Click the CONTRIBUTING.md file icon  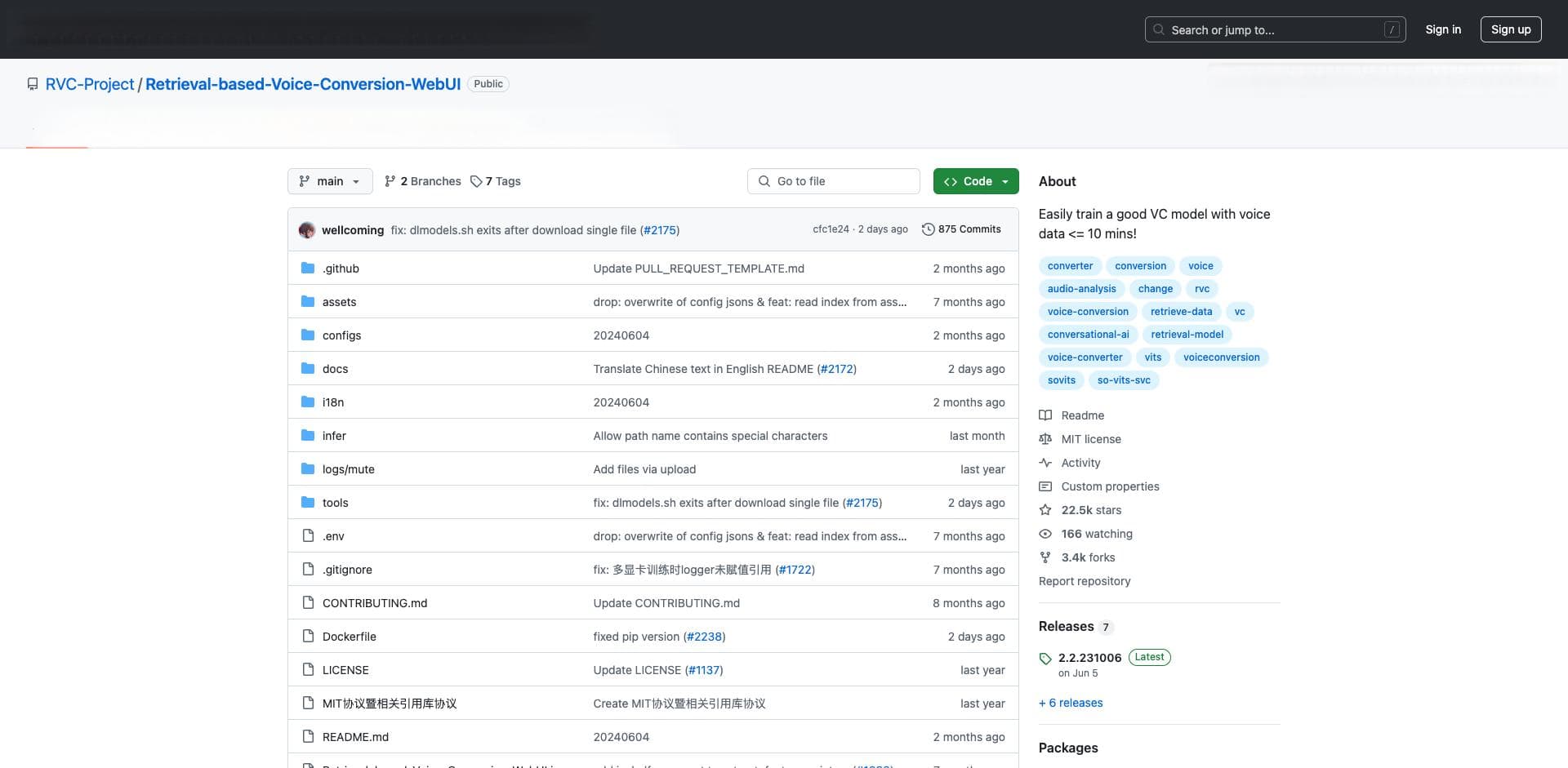pyautogui.click(x=308, y=603)
